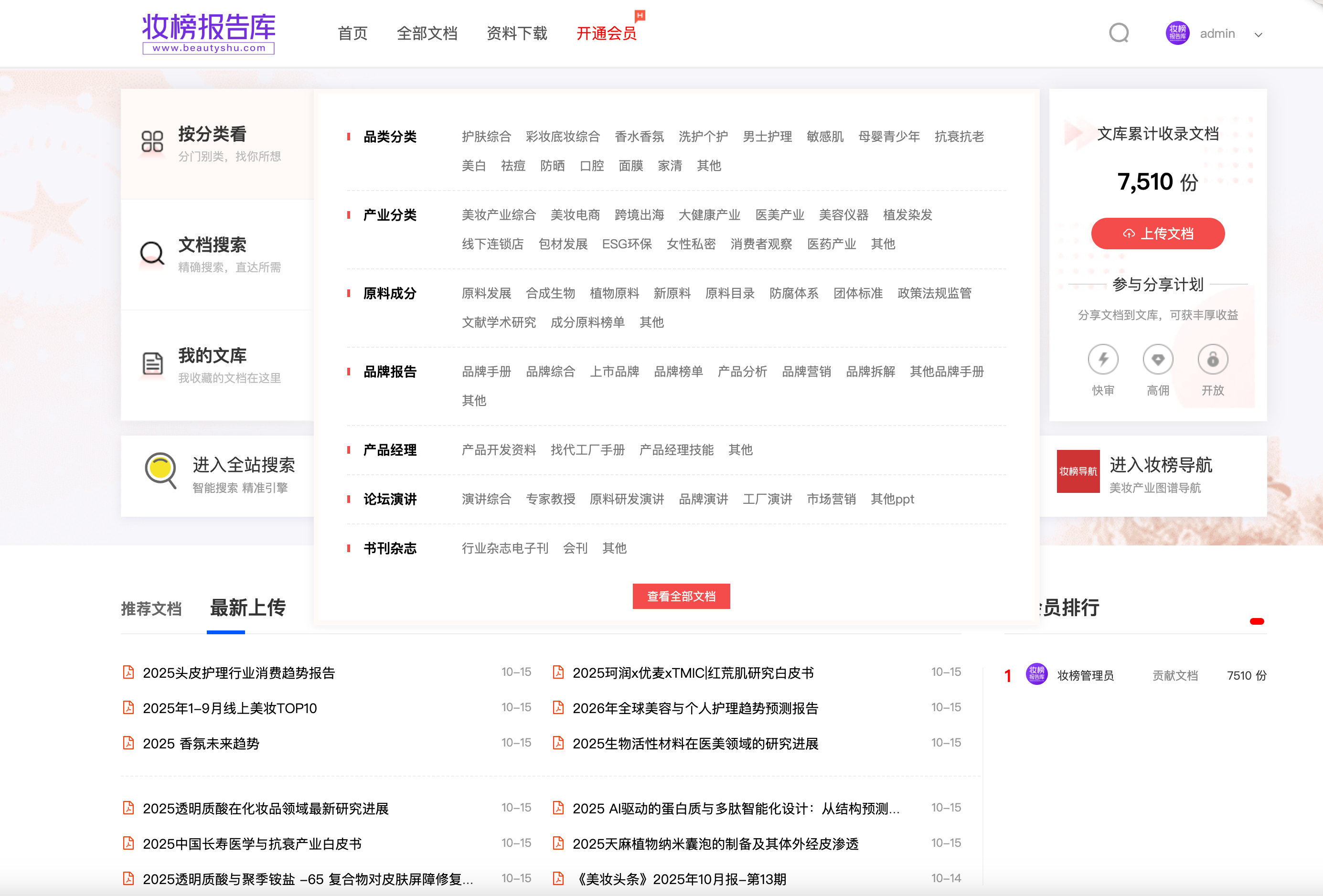Open the 妆榜导航 red logo thumbnail
1323x896 pixels.
click(x=1078, y=471)
